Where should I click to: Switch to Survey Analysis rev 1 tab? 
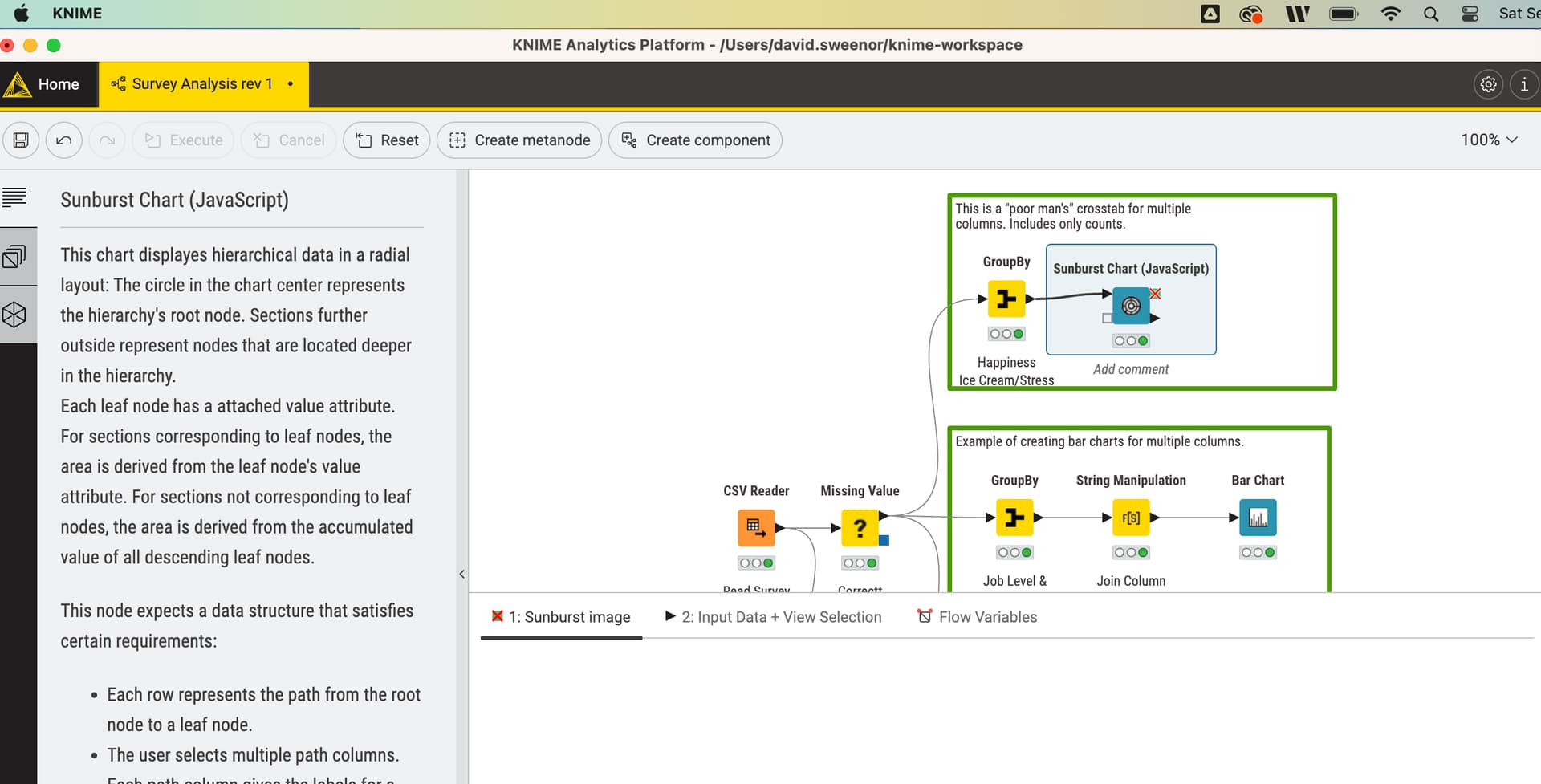[x=203, y=84]
